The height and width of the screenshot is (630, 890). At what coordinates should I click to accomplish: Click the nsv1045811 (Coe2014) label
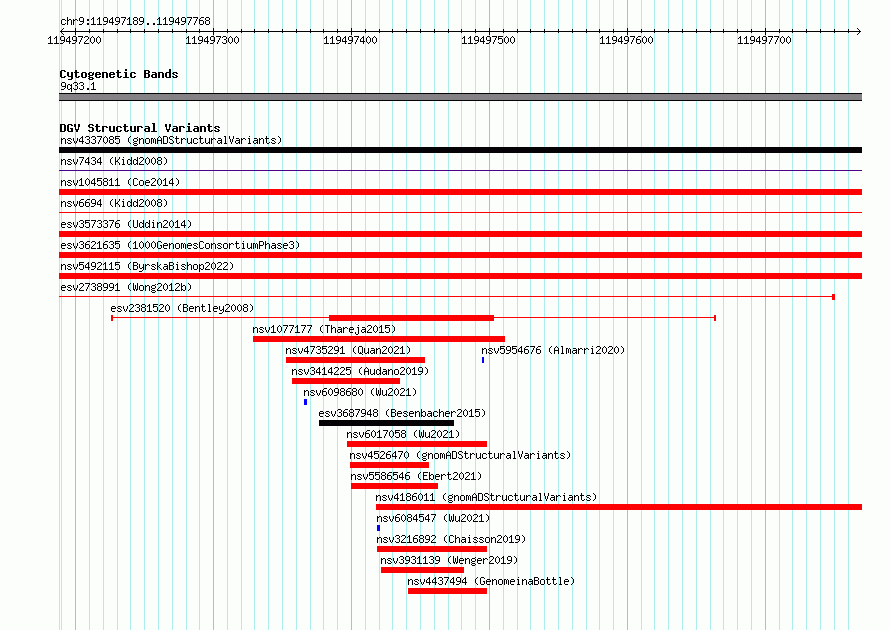[x=120, y=182]
